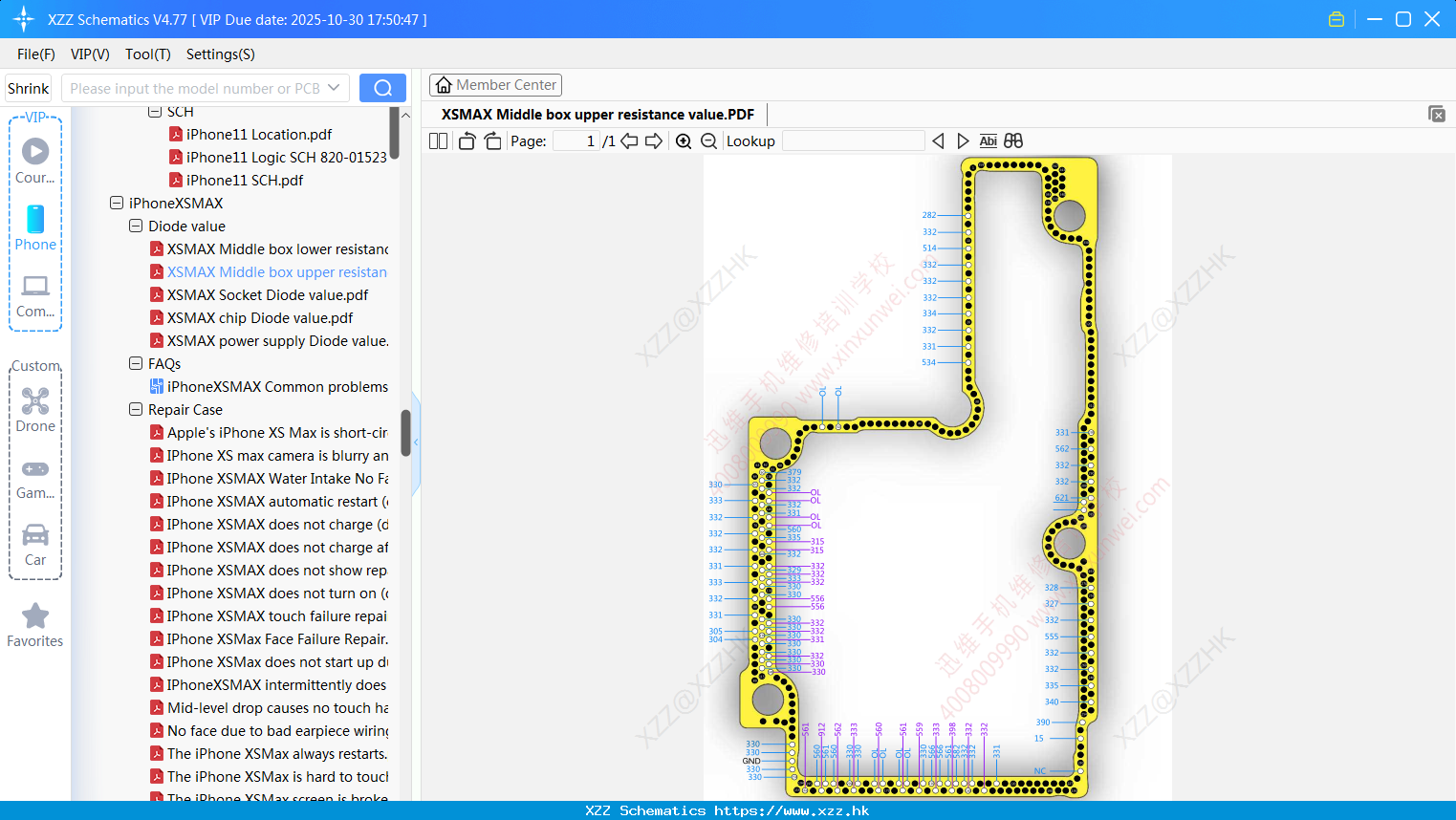This screenshot has width=1456, height=820.
Task: Open No face due to bad earpiece wiring
Action: pos(270,731)
